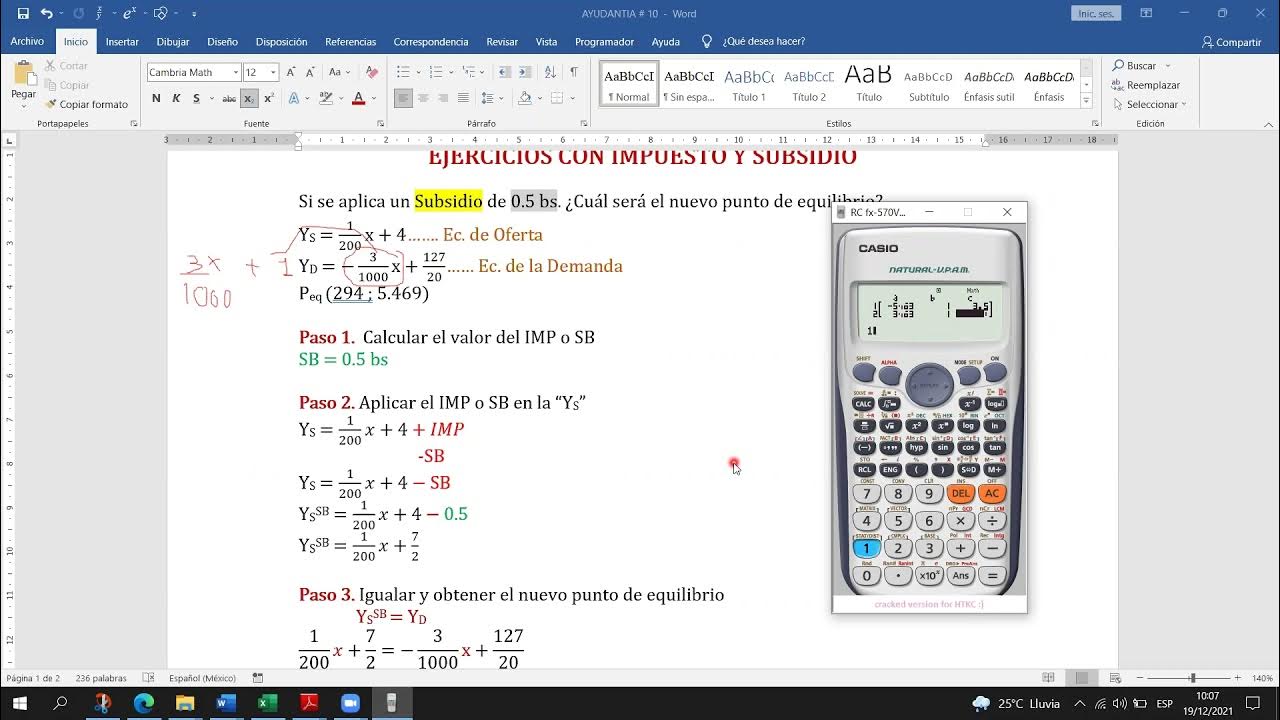Screen dimensions: 1280x720
Task: Select the Copiar formato painter
Action: click(86, 104)
